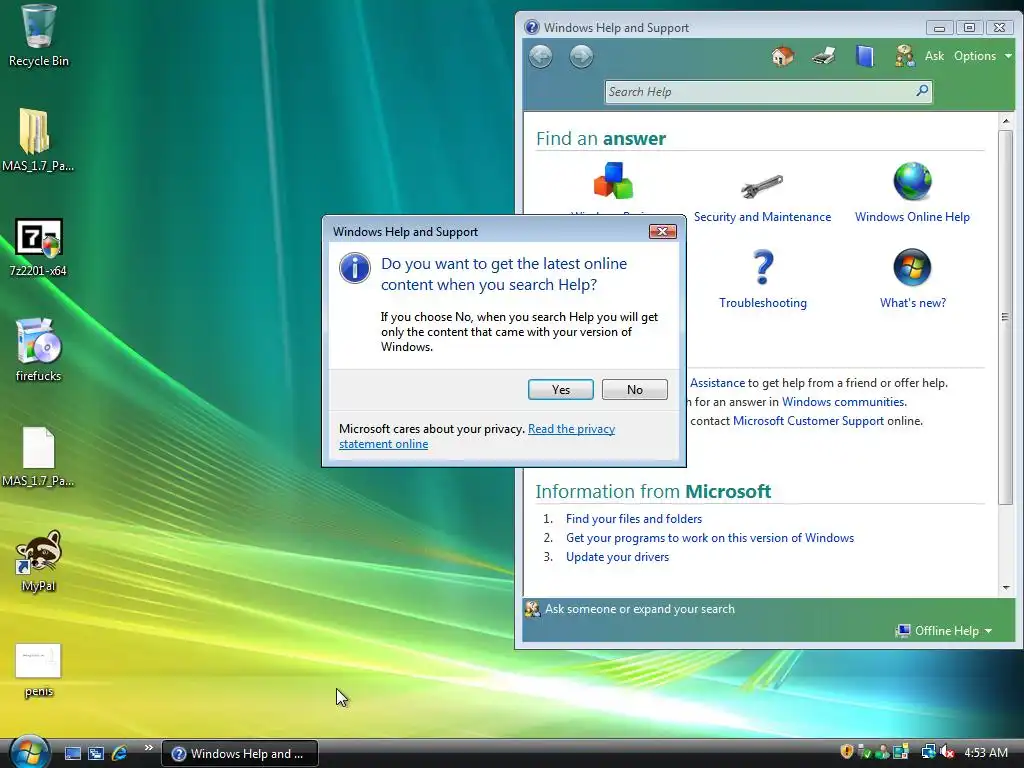
Task: Open Security and Maintenance wrench icon
Action: coord(762,185)
